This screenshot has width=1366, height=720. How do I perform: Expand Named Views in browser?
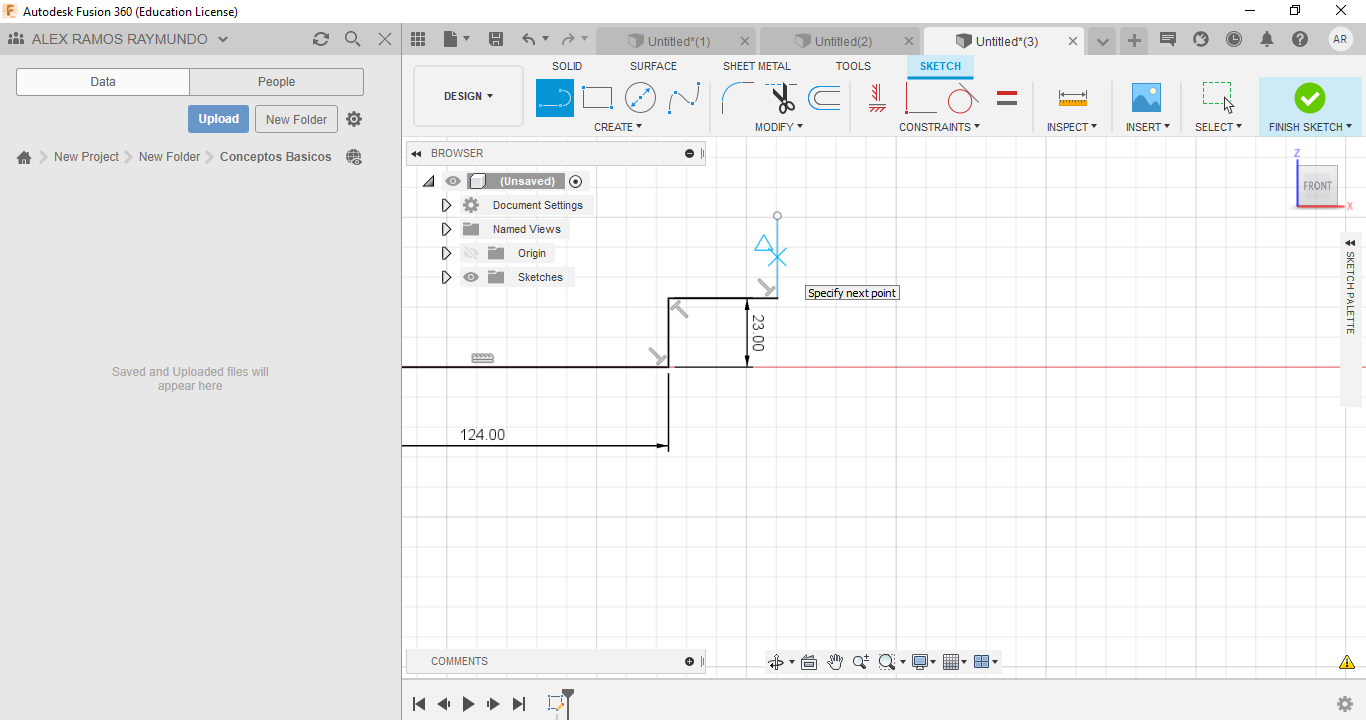click(x=446, y=229)
